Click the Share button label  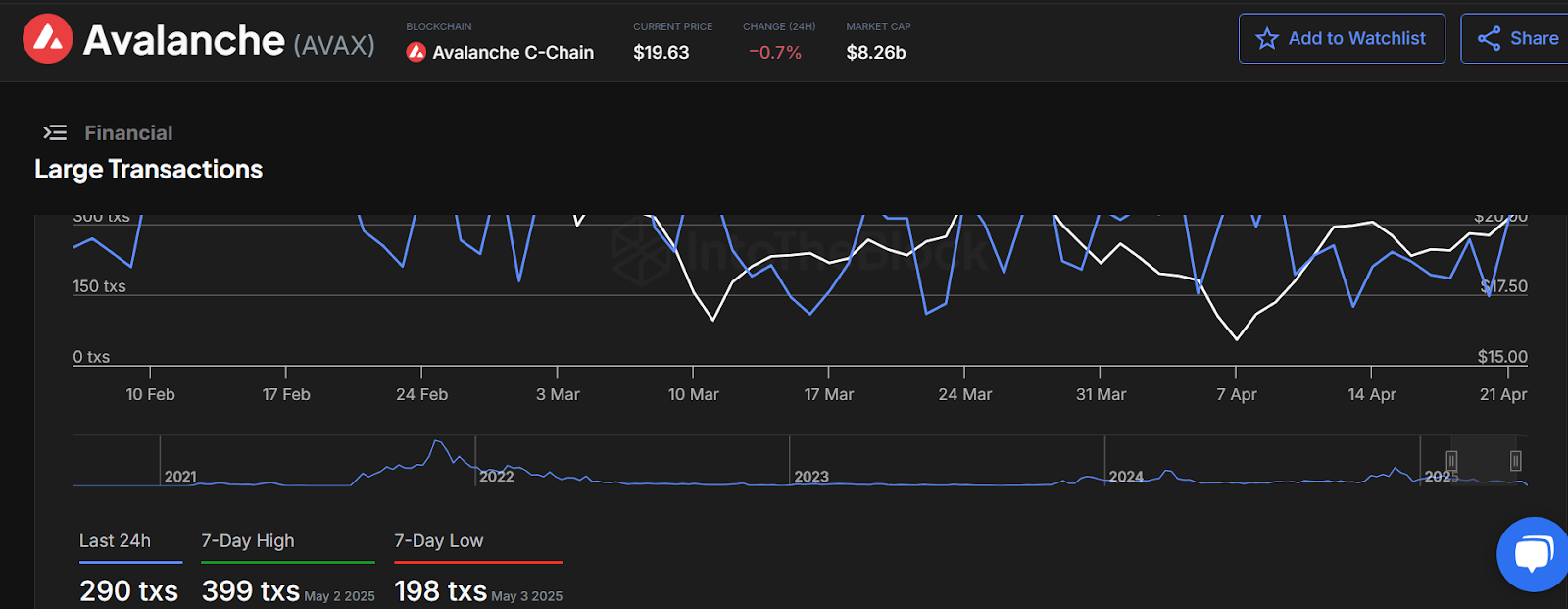(x=1535, y=38)
